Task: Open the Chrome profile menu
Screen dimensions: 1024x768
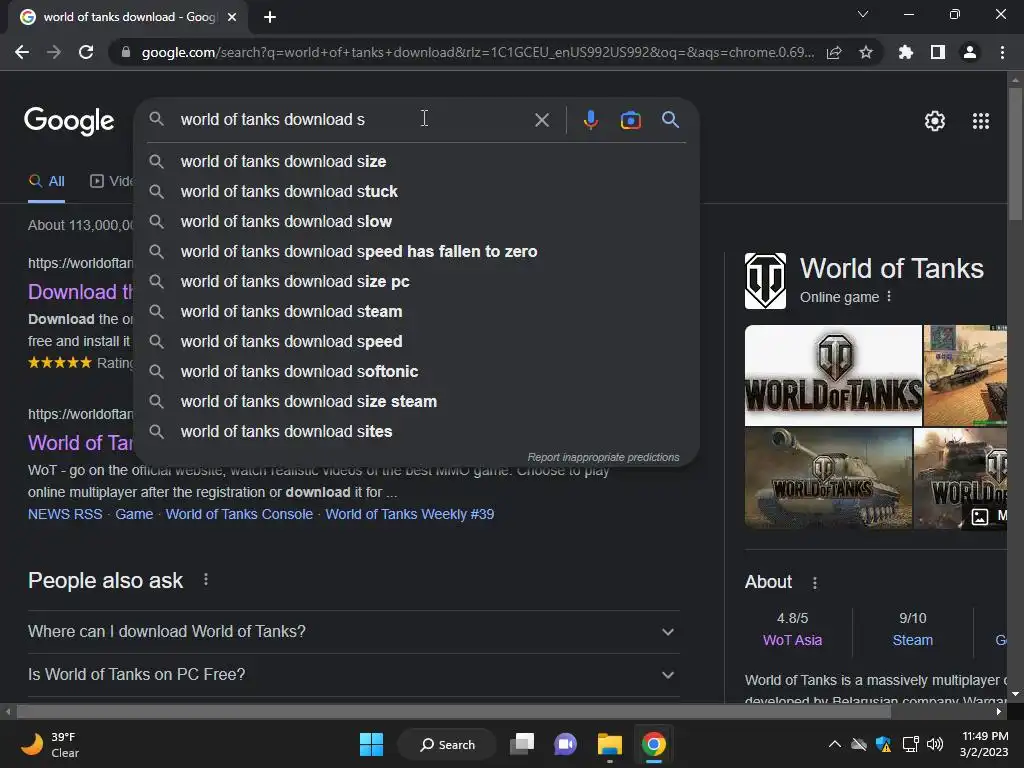Action: [970, 52]
